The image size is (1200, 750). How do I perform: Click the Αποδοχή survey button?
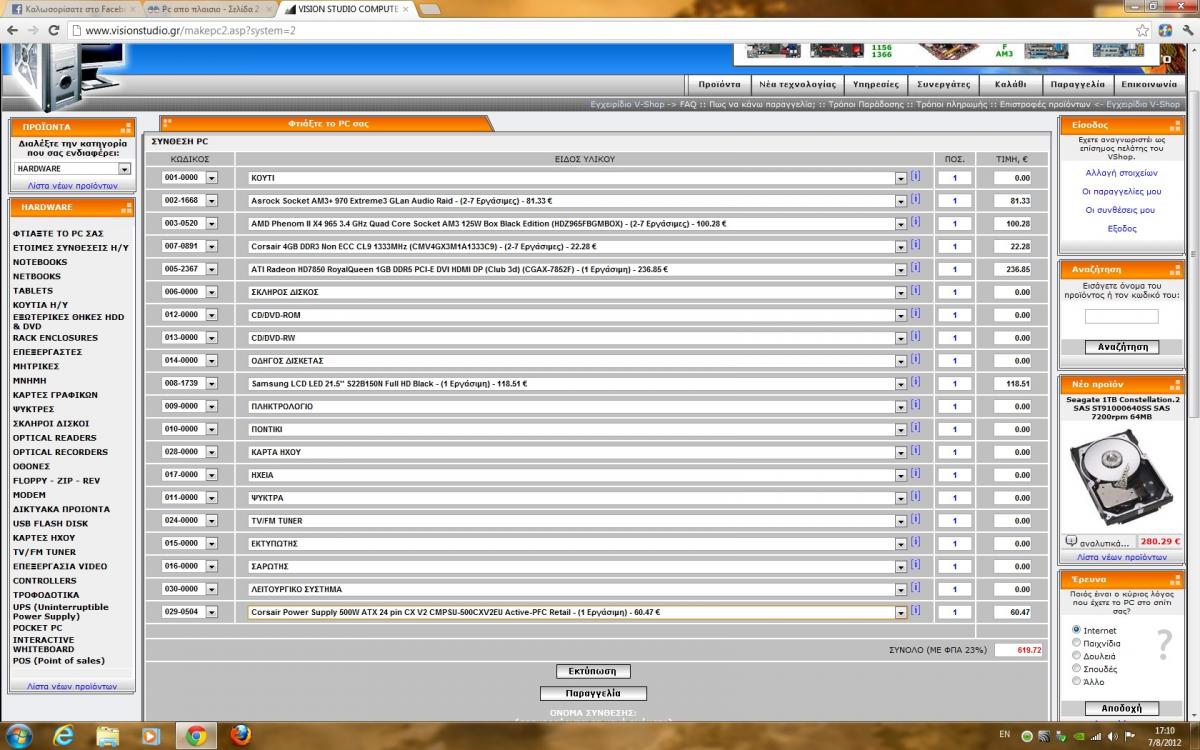pos(1121,708)
